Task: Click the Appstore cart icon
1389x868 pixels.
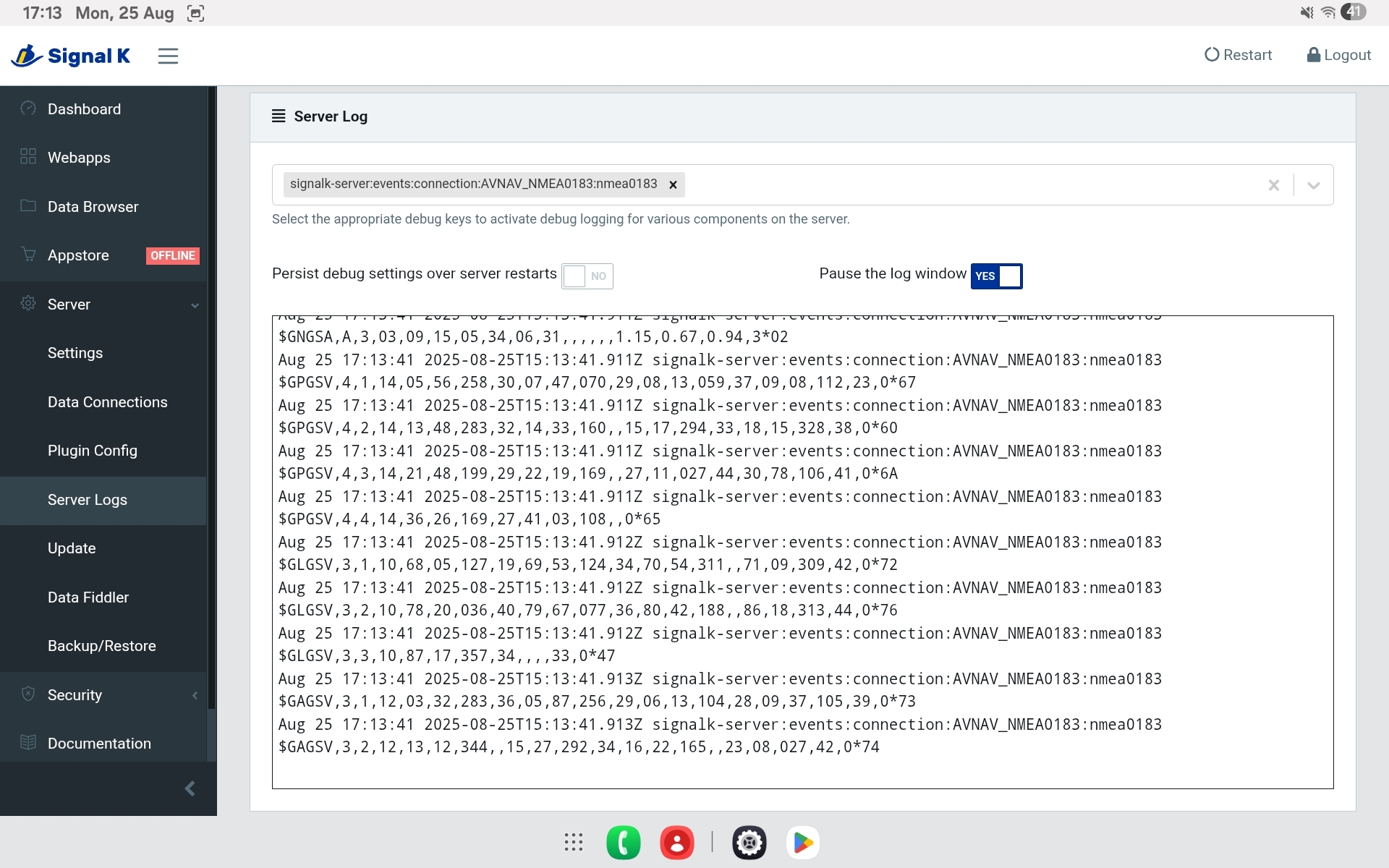Action: click(x=28, y=255)
